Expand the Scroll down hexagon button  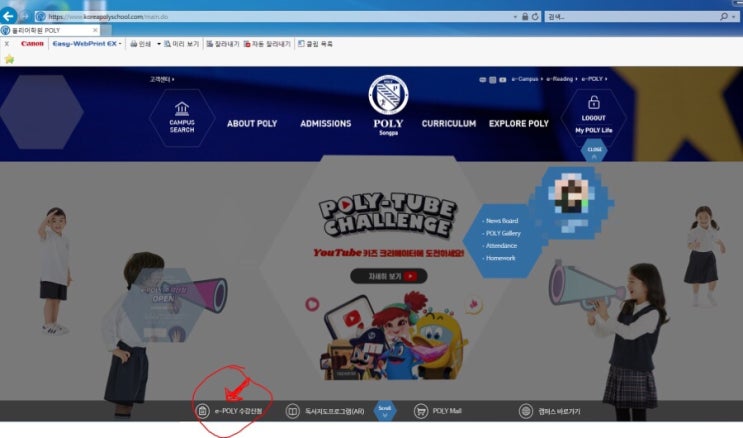(384, 411)
